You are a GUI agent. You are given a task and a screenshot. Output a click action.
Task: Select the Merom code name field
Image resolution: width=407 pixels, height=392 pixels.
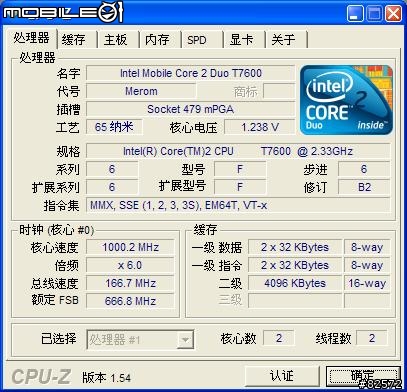141,91
